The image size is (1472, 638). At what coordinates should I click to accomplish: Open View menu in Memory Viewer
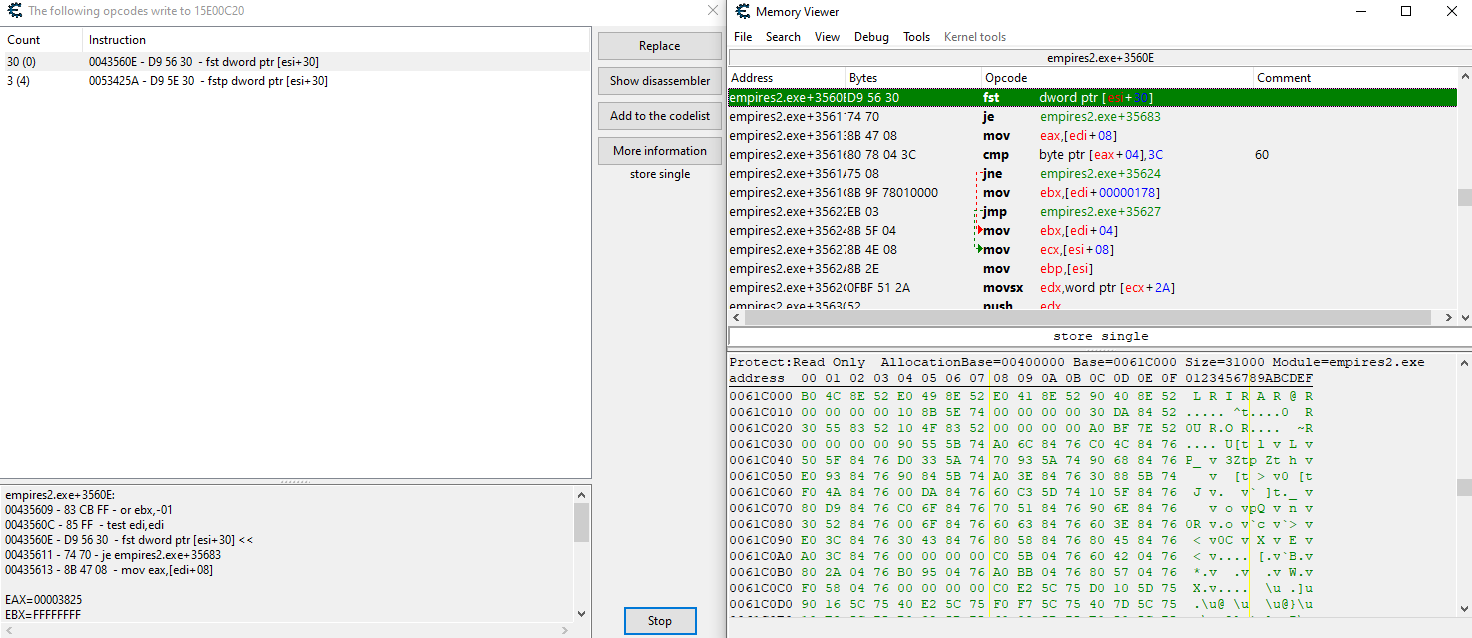coord(827,37)
